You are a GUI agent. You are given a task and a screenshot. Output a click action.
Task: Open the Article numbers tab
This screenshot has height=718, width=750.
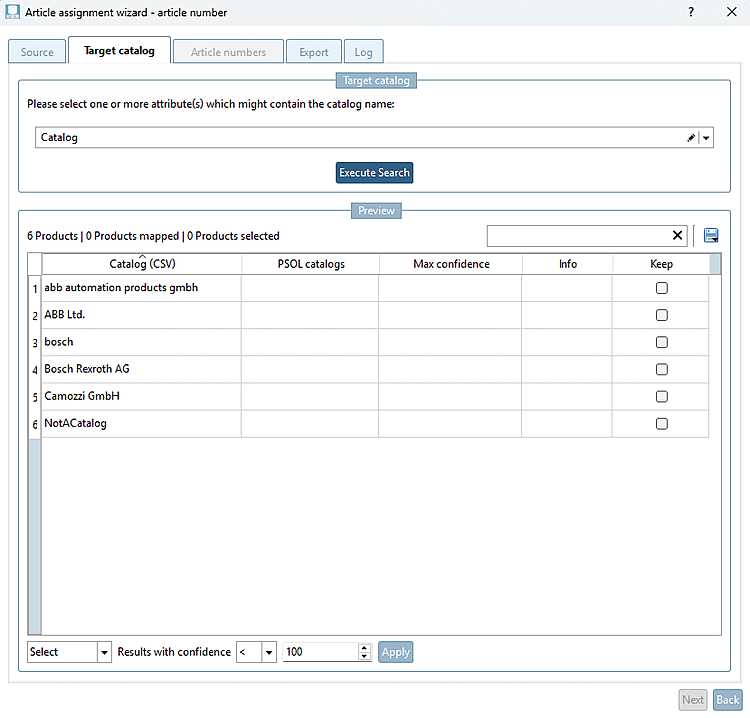coord(228,52)
